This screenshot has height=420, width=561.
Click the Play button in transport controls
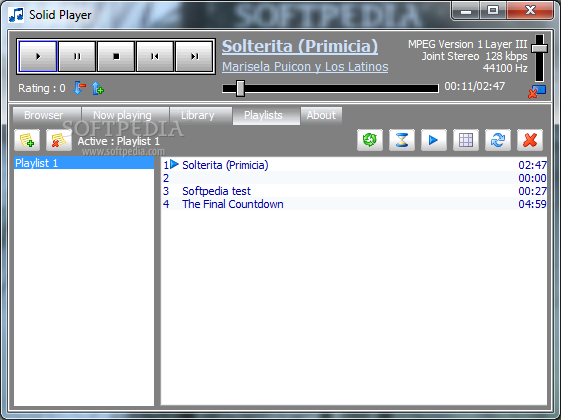coord(38,57)
